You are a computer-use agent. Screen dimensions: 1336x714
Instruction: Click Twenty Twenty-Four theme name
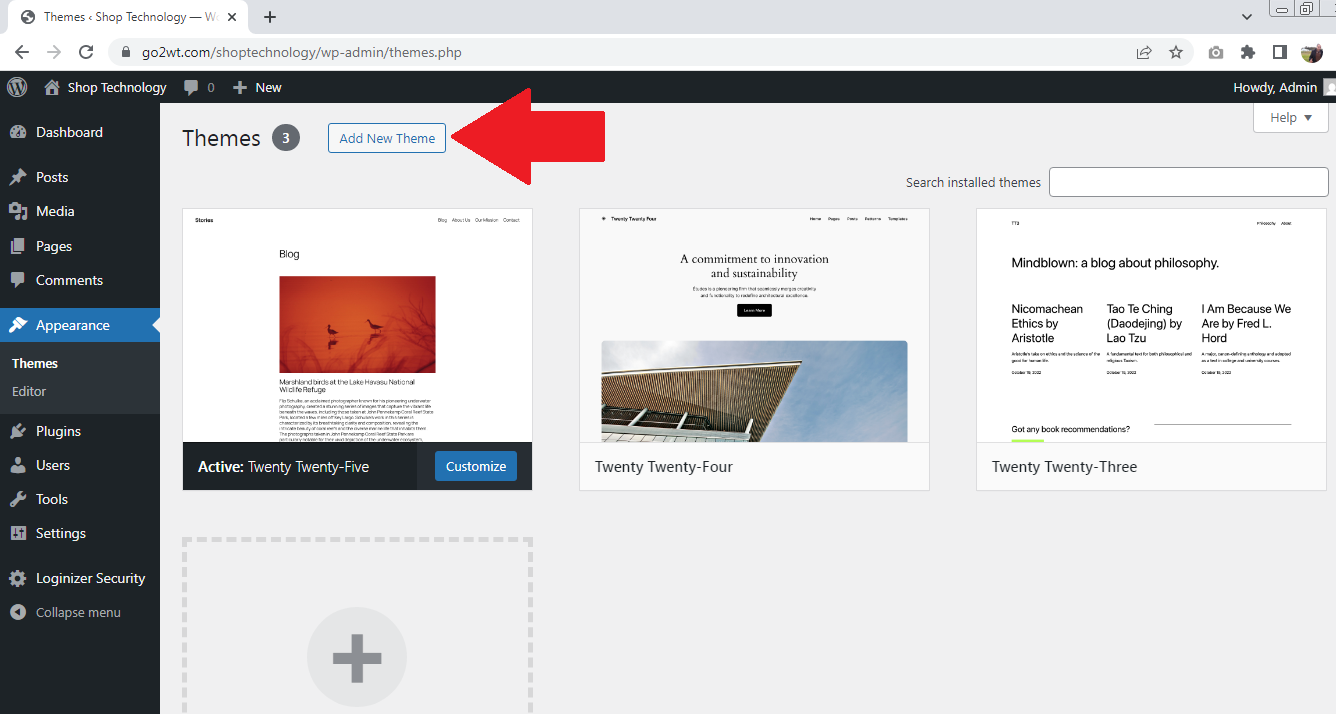tap(664, 466)
